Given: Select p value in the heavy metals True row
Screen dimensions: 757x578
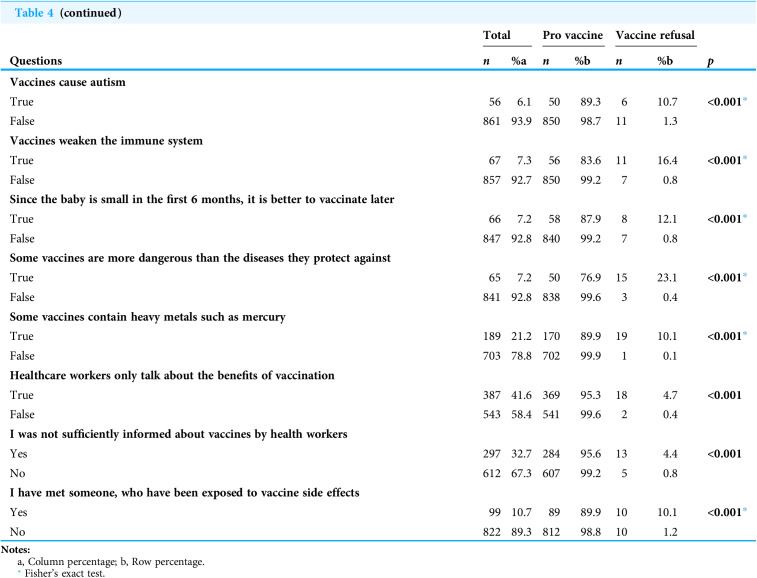Looking at the screenshot, I should click(x=727, y=336).
